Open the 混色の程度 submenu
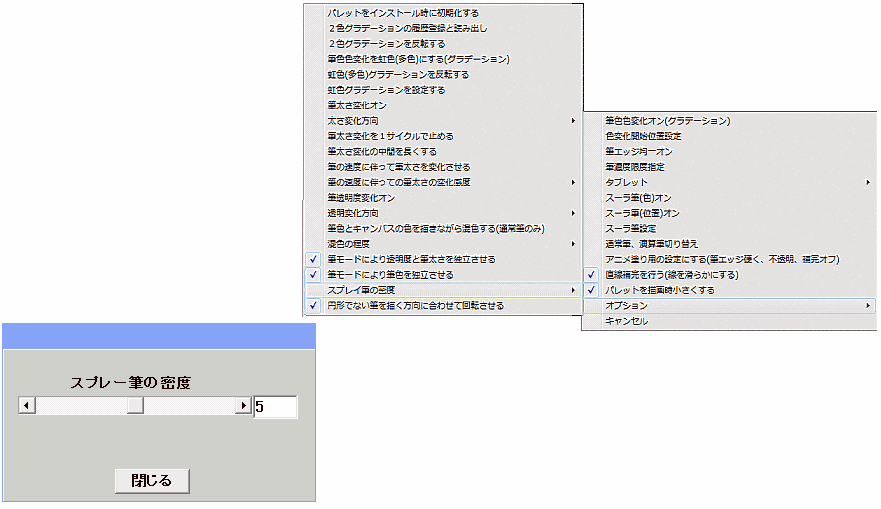 coord(350,244)
